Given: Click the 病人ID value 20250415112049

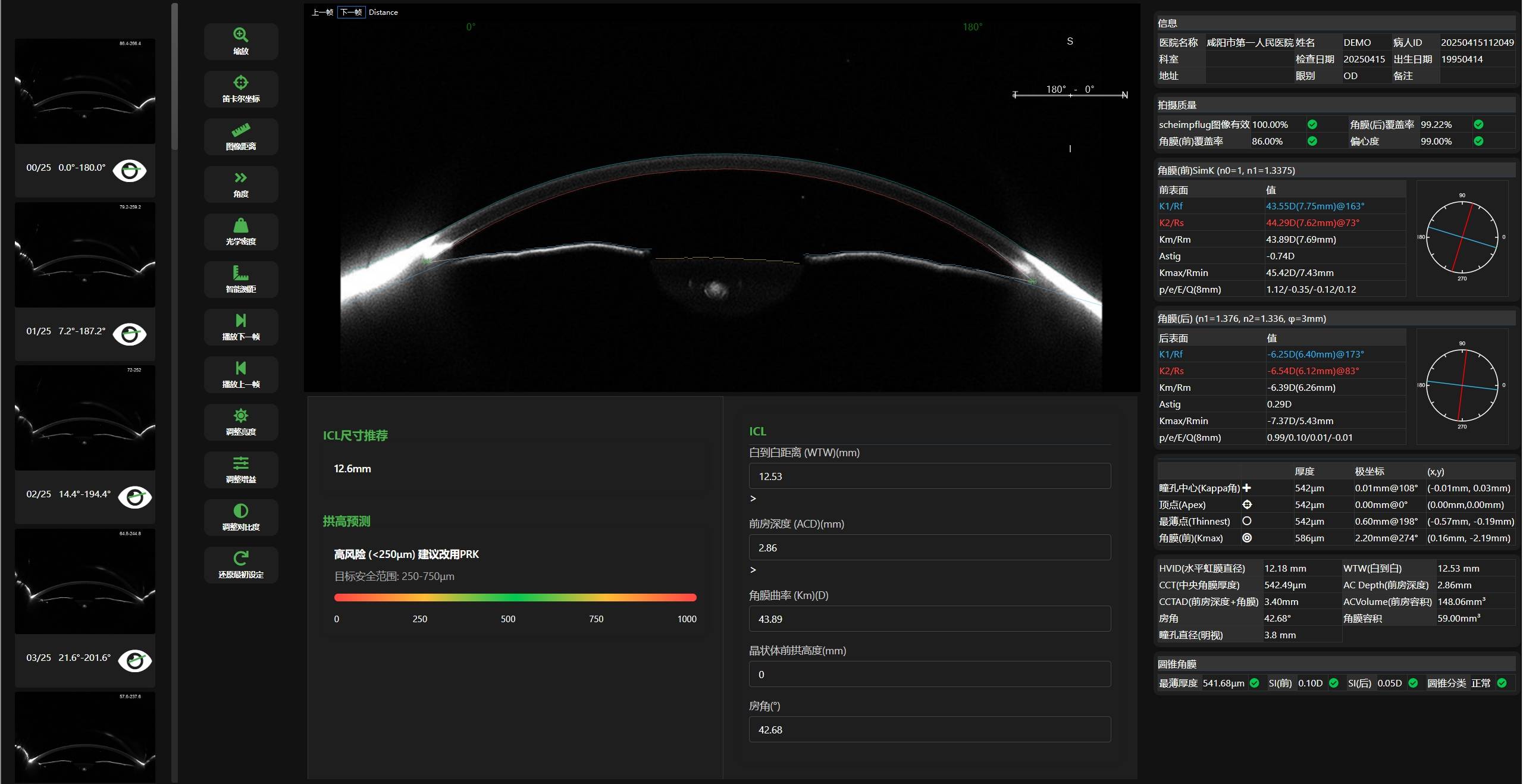Looking at the screenshot, I should 1477,43.
